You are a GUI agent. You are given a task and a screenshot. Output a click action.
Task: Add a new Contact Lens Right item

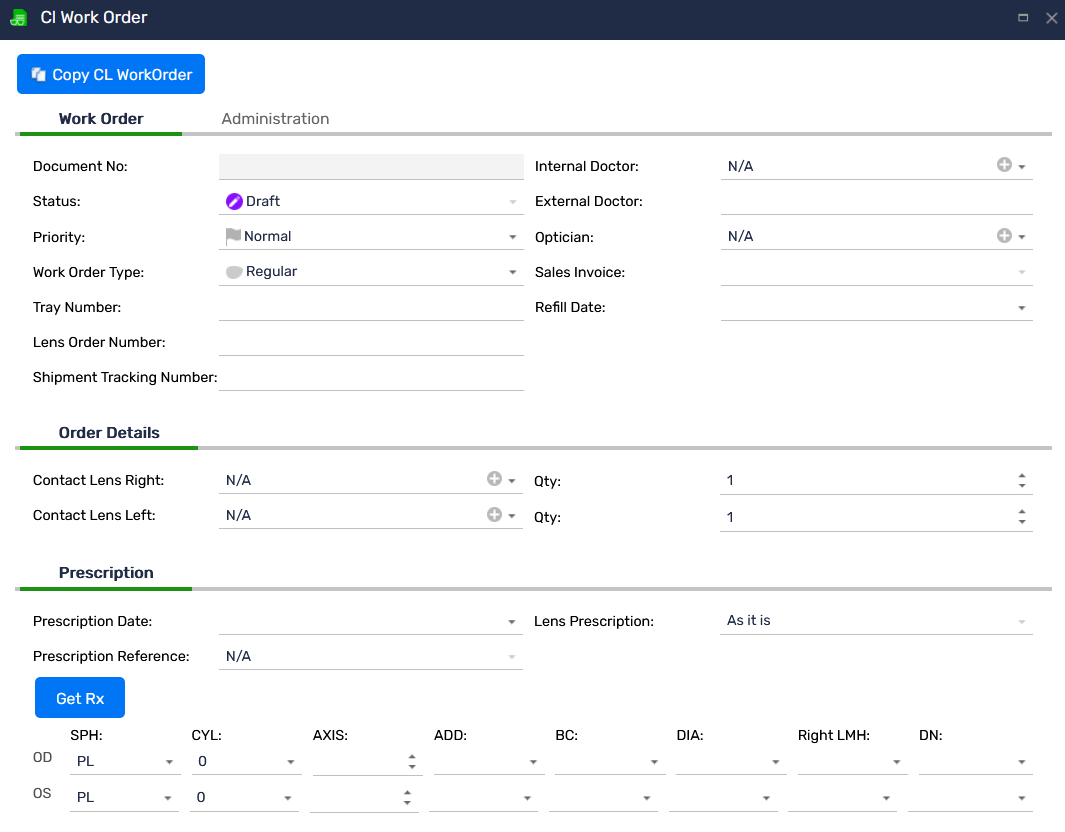494,480
